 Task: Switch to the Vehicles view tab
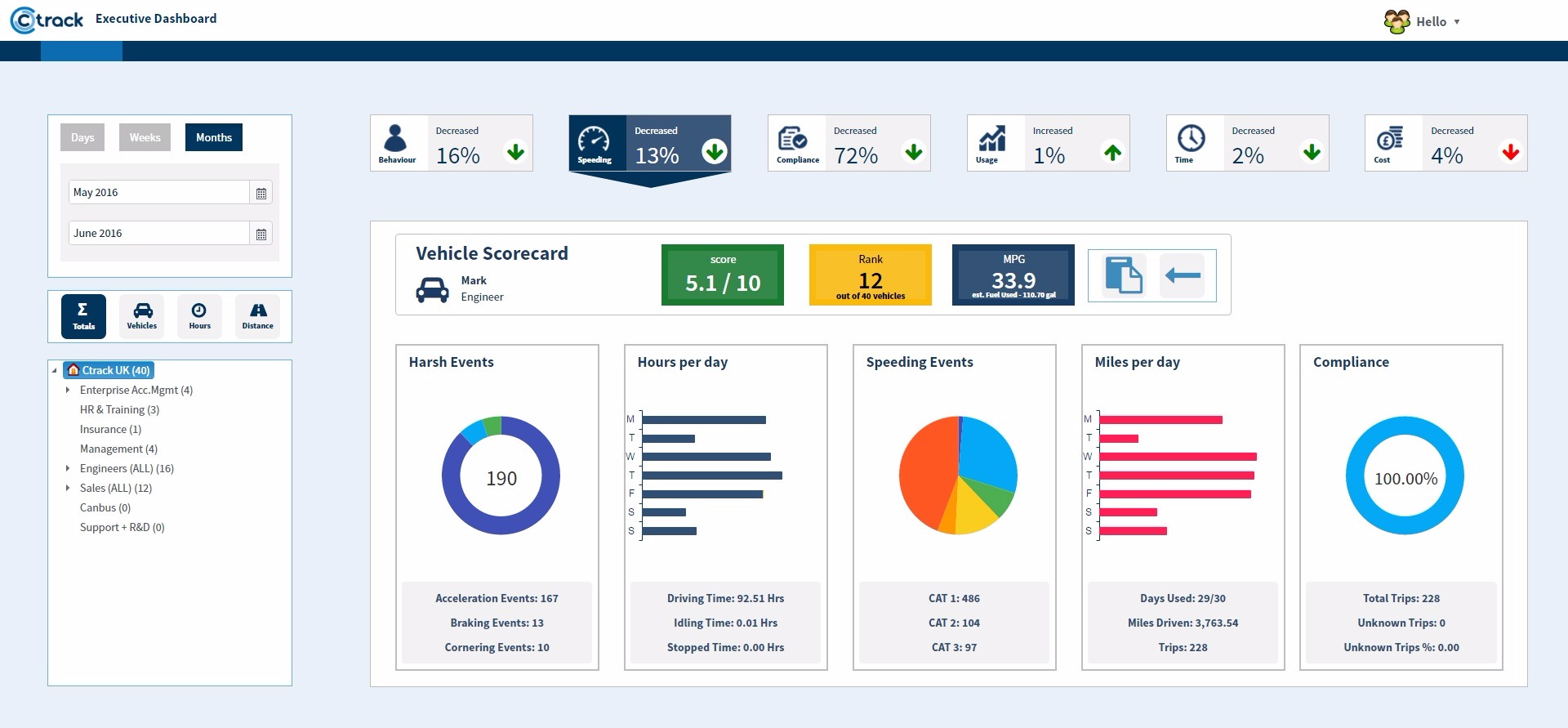coord(142,316)
